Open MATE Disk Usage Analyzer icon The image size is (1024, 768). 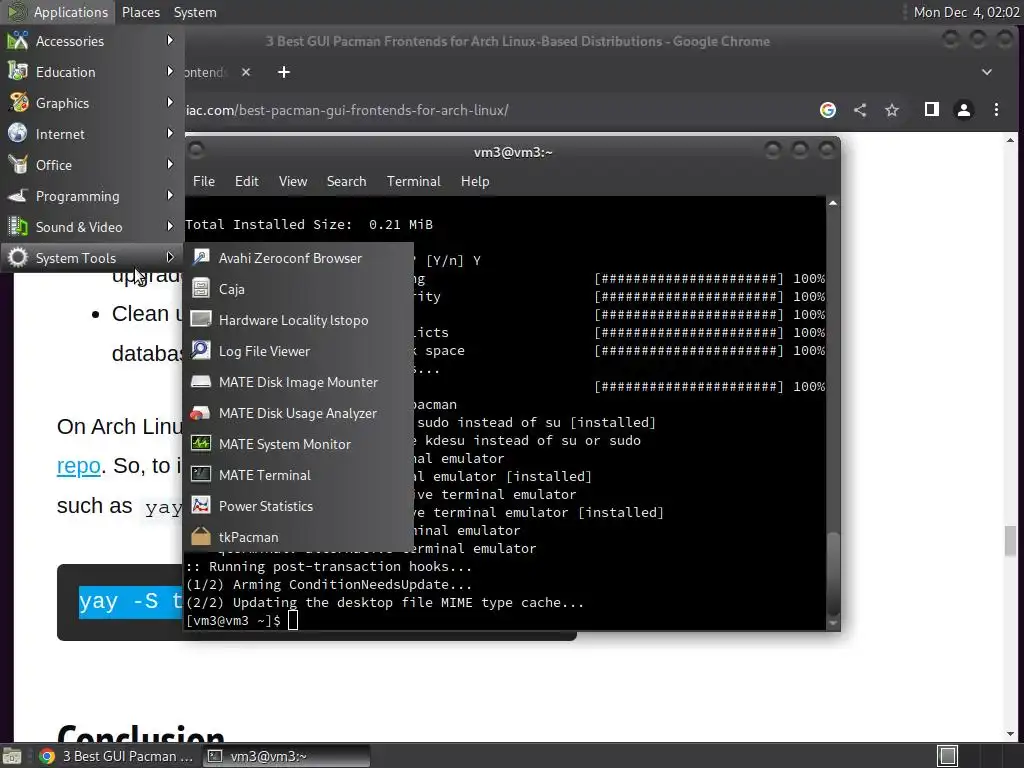[200, 412]
